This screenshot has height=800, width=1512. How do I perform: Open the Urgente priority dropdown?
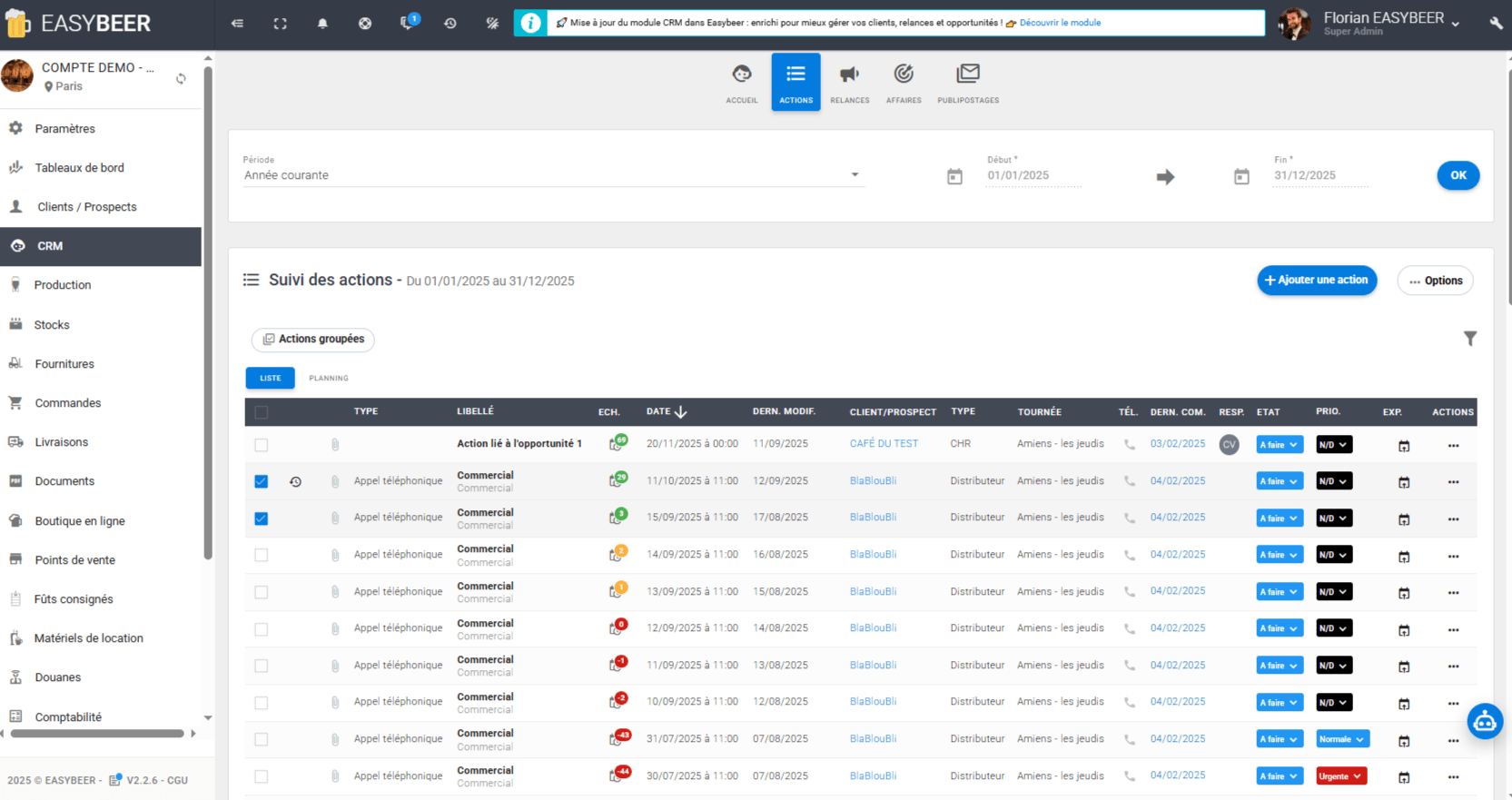pyautogui.click(x=1341, y=776)
